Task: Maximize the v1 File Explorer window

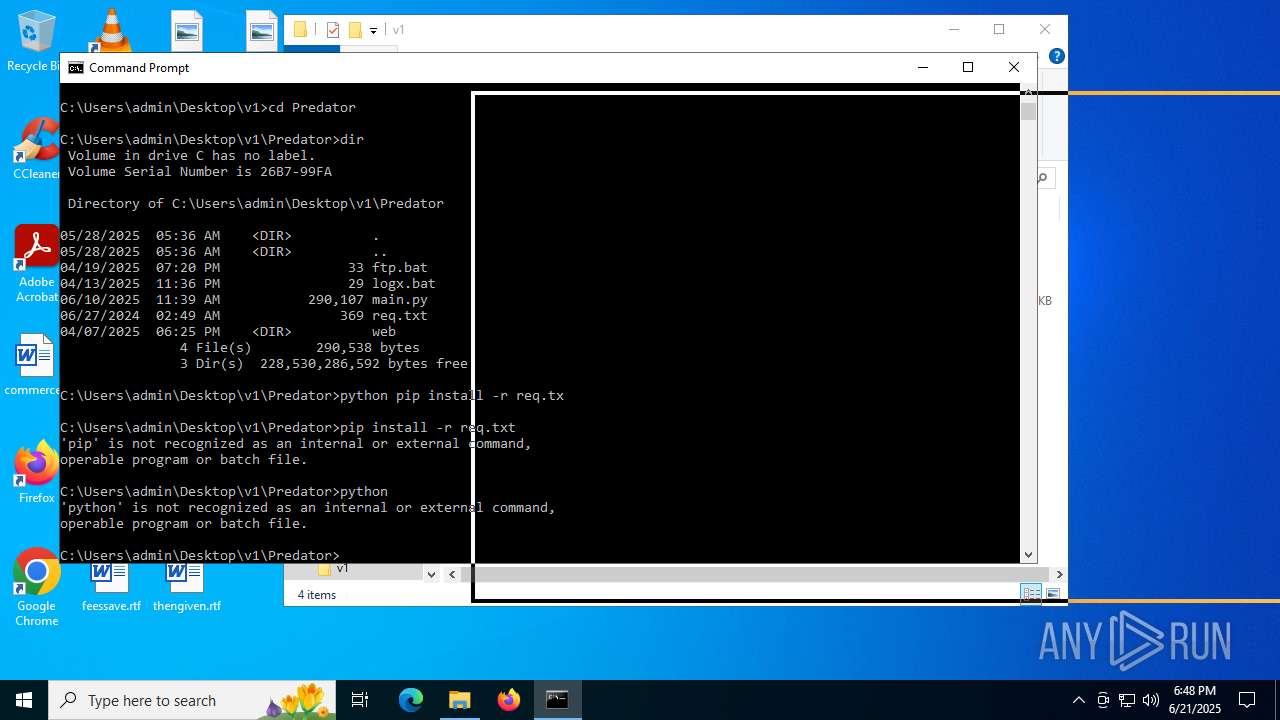Action: (999, 30)
